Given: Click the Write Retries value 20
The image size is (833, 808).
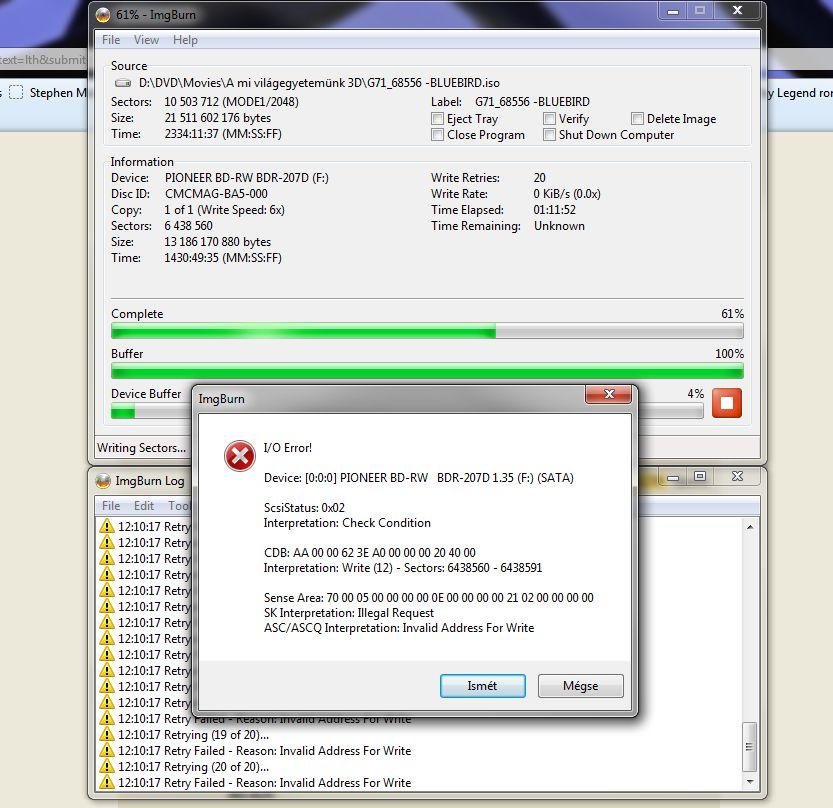Looking at the screenshot, I should [x=539, y=178].
